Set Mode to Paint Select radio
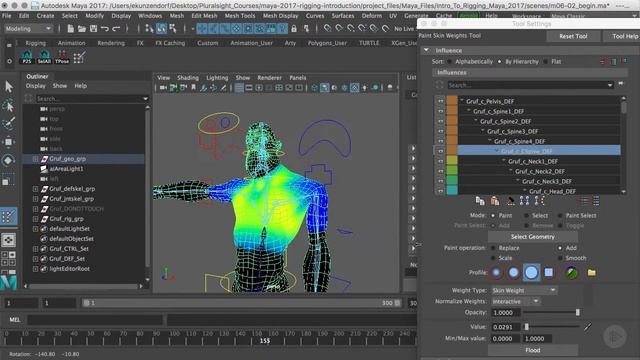Viewport: 640px width, 360px height. (560, 216)
